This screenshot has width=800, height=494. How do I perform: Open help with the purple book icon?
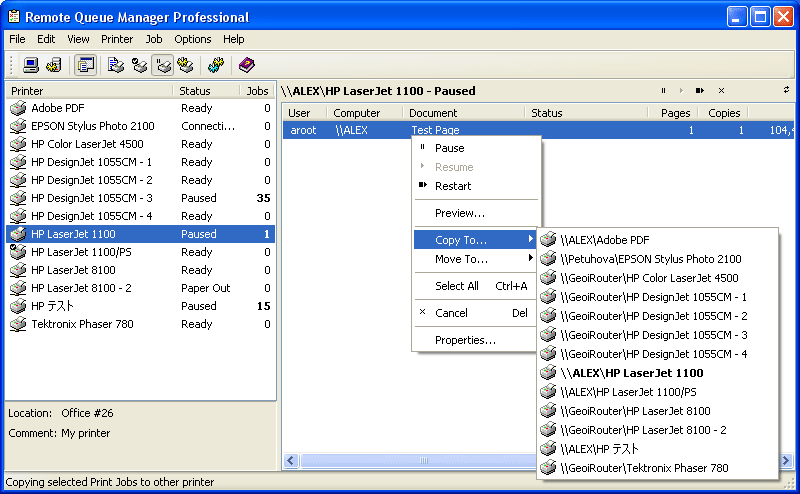tap(246, 65)
